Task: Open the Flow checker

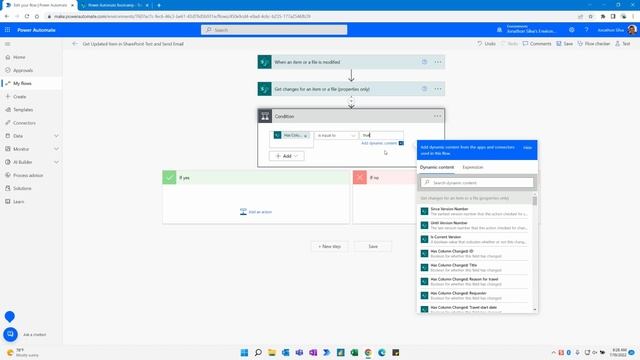Action: click(x=593, y=44)
